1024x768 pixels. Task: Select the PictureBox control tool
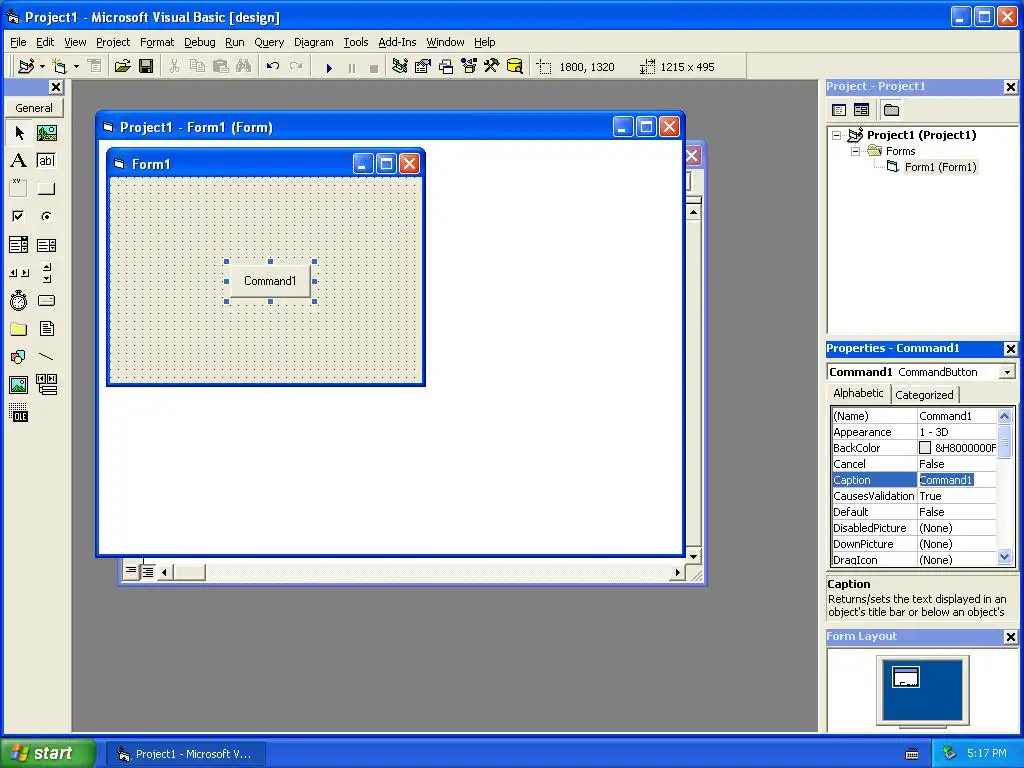pyautogui.click(x=46, y=133)
